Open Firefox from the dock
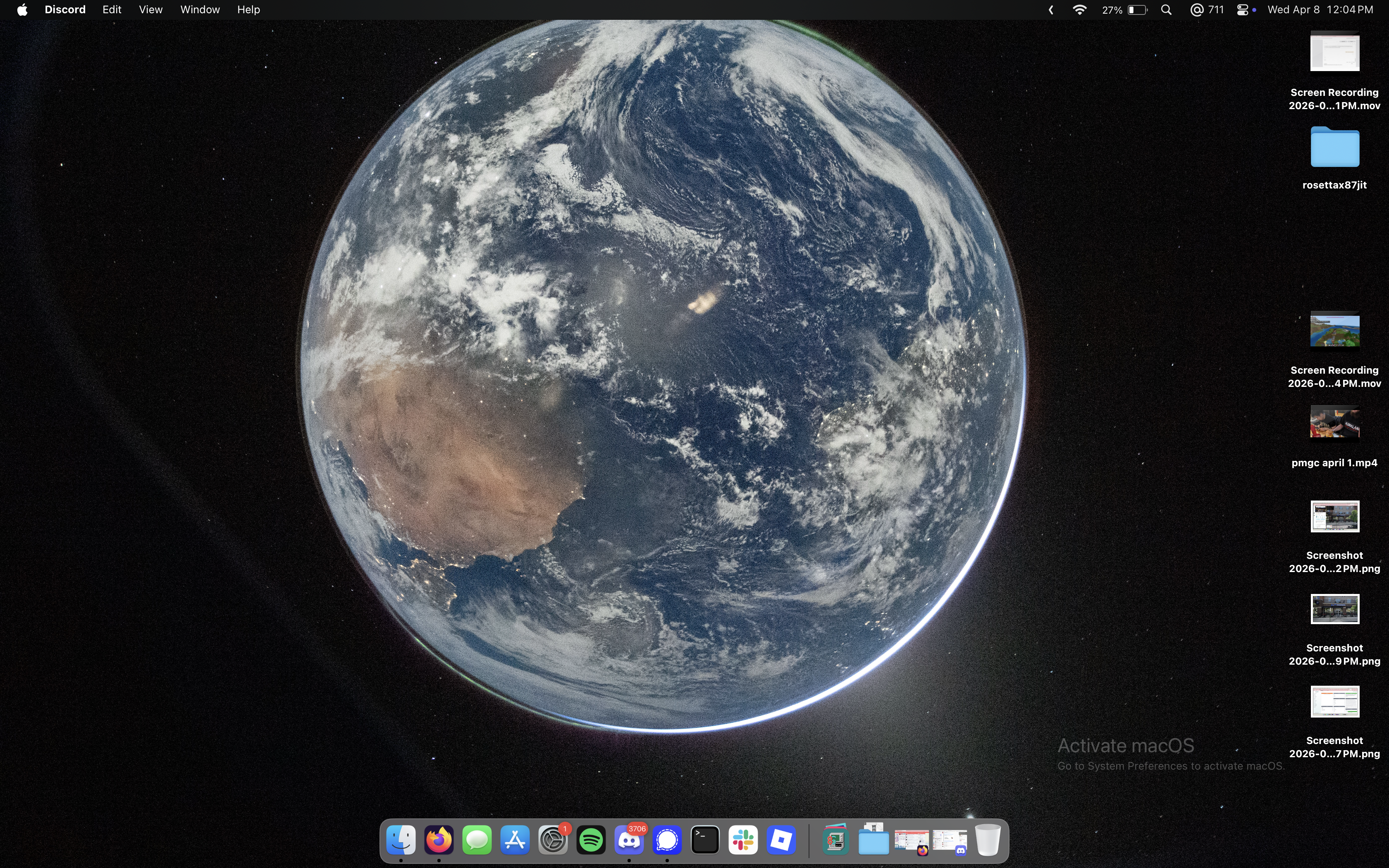 [x=439, y=840]
